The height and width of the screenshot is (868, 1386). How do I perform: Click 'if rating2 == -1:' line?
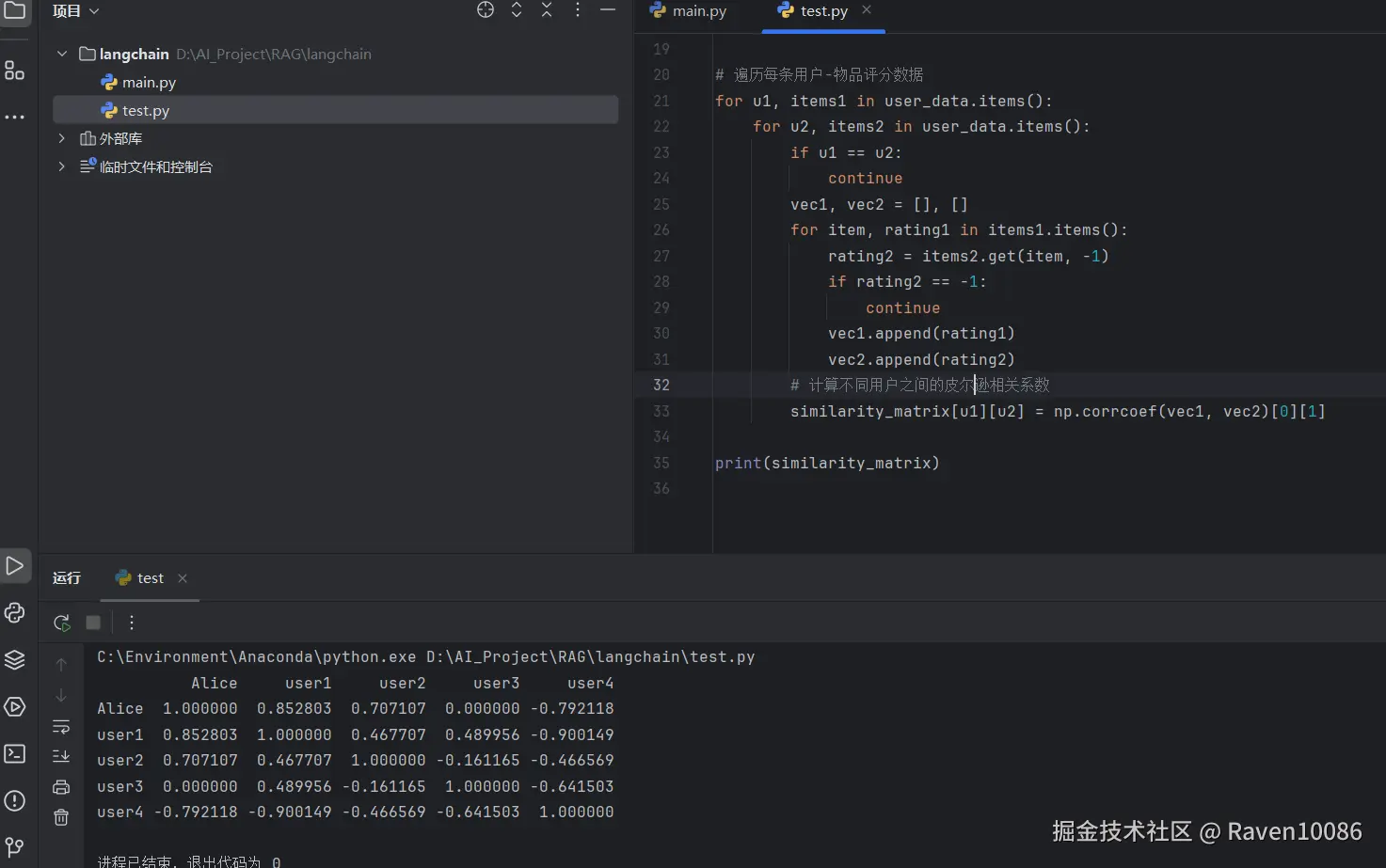[908, 281]
